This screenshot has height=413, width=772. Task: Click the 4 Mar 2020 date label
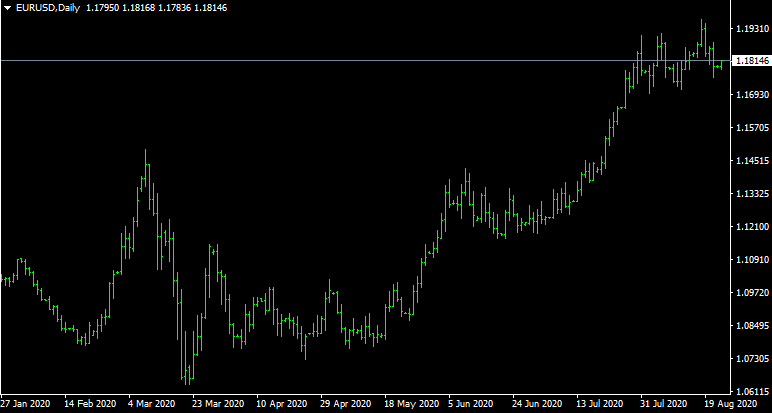tap(152, 404)
